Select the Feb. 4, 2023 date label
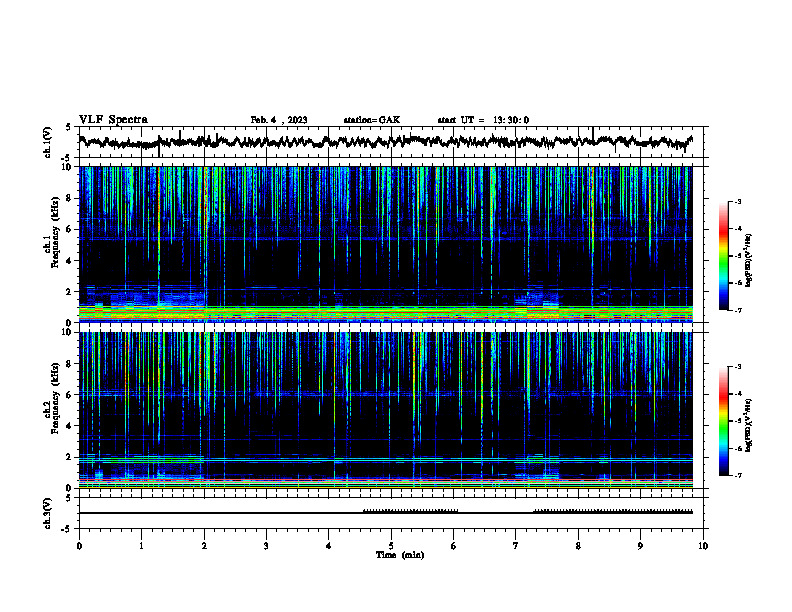This screenshot has width=792, height=612. pyautogui.click(x=279, y=120)
